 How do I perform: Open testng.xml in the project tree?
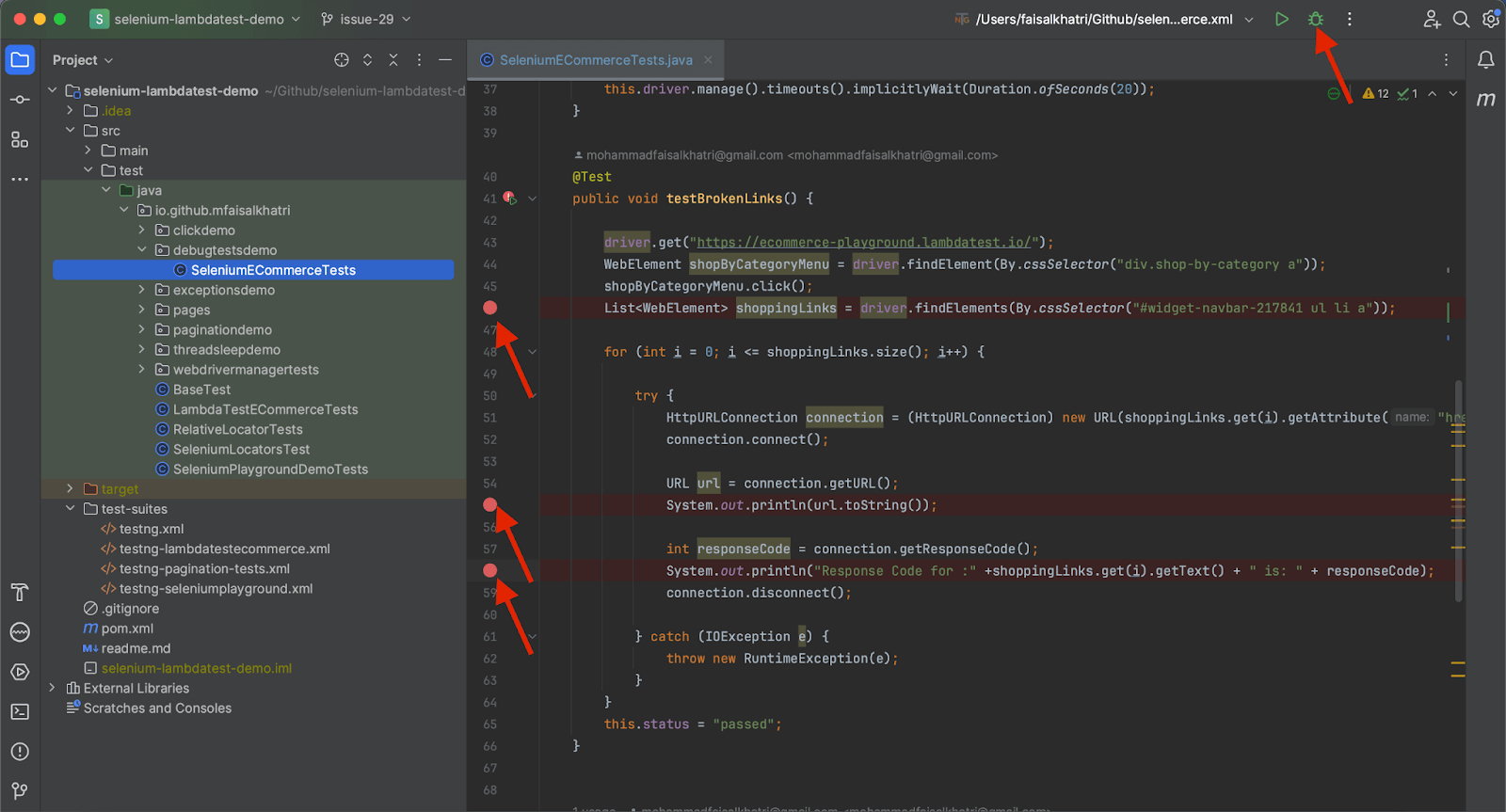tap(151, 529)
